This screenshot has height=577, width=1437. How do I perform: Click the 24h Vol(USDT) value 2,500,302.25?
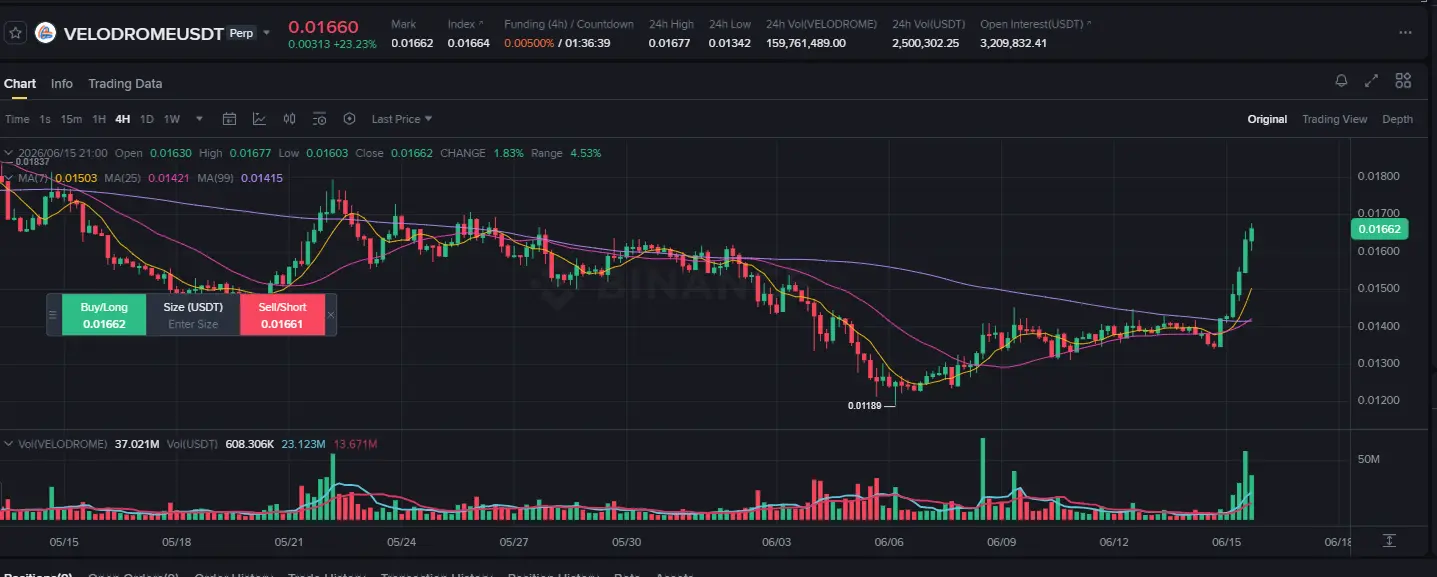pyautogui.click(x=925, y=43)
